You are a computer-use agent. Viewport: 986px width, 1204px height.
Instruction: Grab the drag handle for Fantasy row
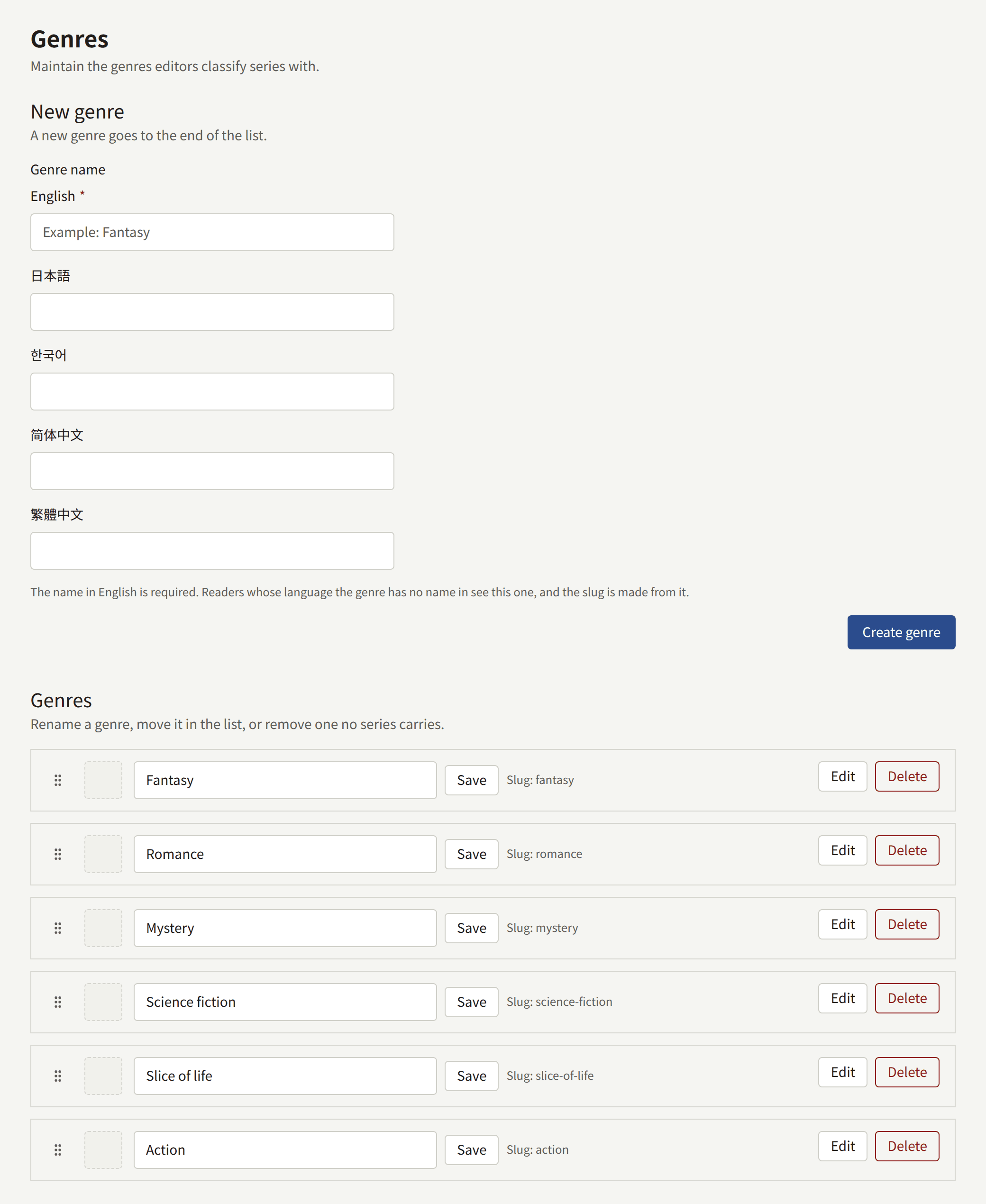pyautogui.click(x=57, y=780)
